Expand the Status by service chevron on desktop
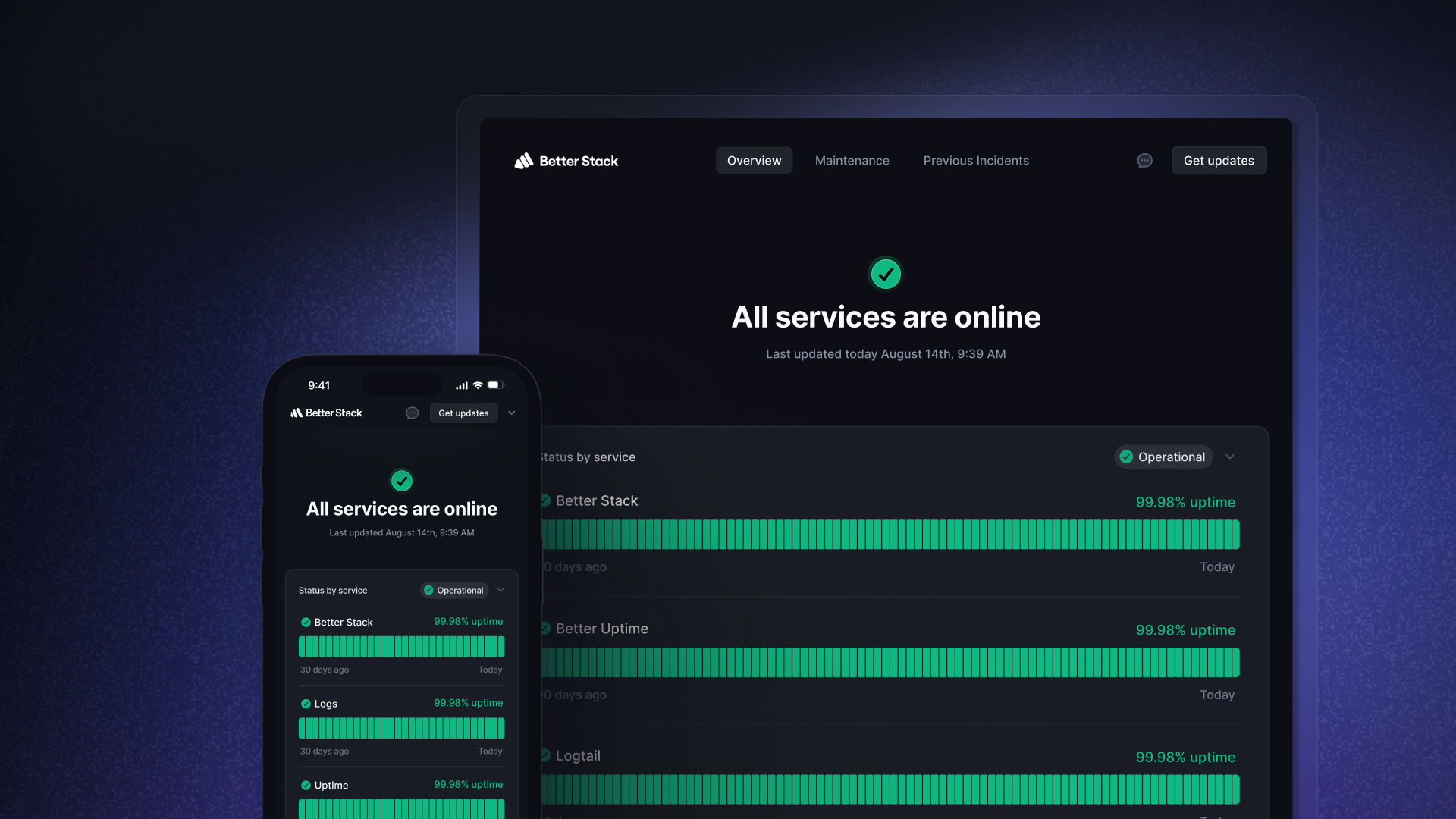 1230,457
